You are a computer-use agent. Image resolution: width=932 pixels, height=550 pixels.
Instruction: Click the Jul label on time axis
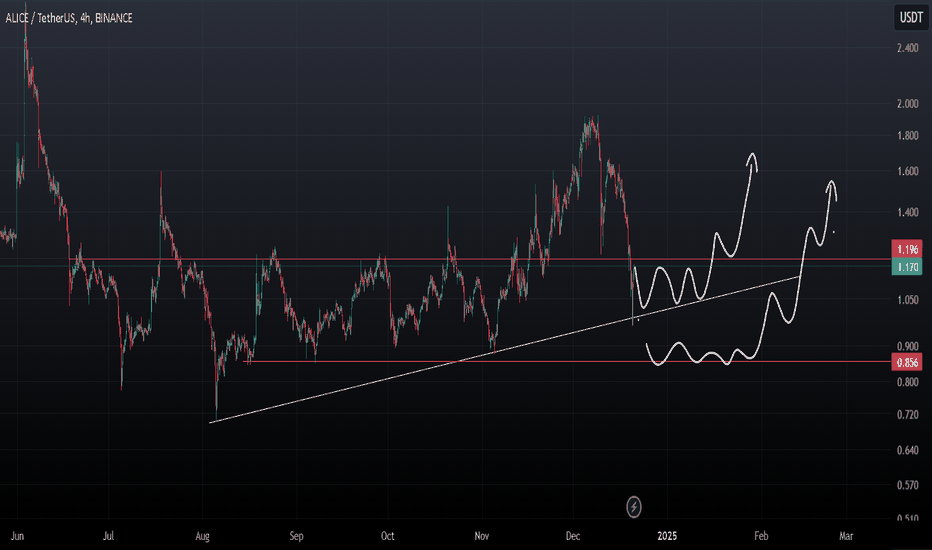[x=108, y=536]
